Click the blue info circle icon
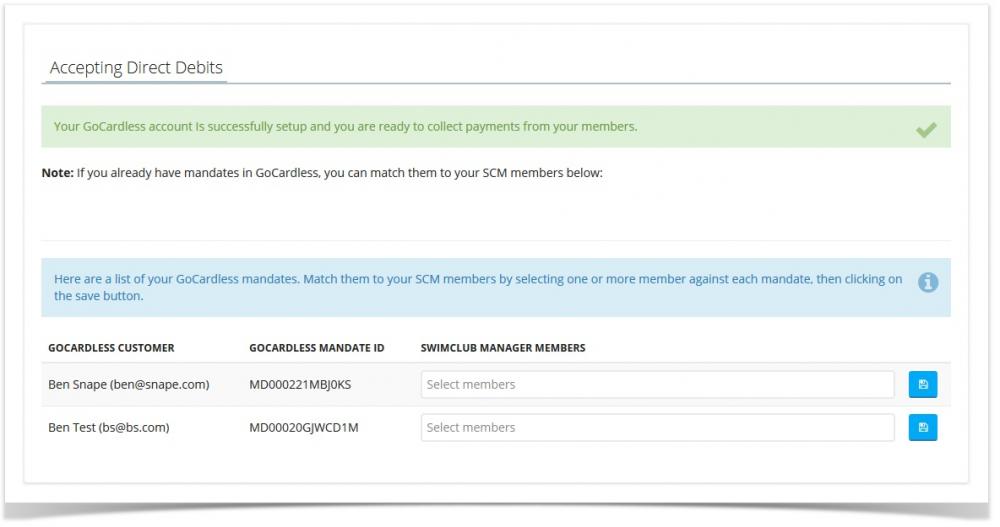 point(928,283)
